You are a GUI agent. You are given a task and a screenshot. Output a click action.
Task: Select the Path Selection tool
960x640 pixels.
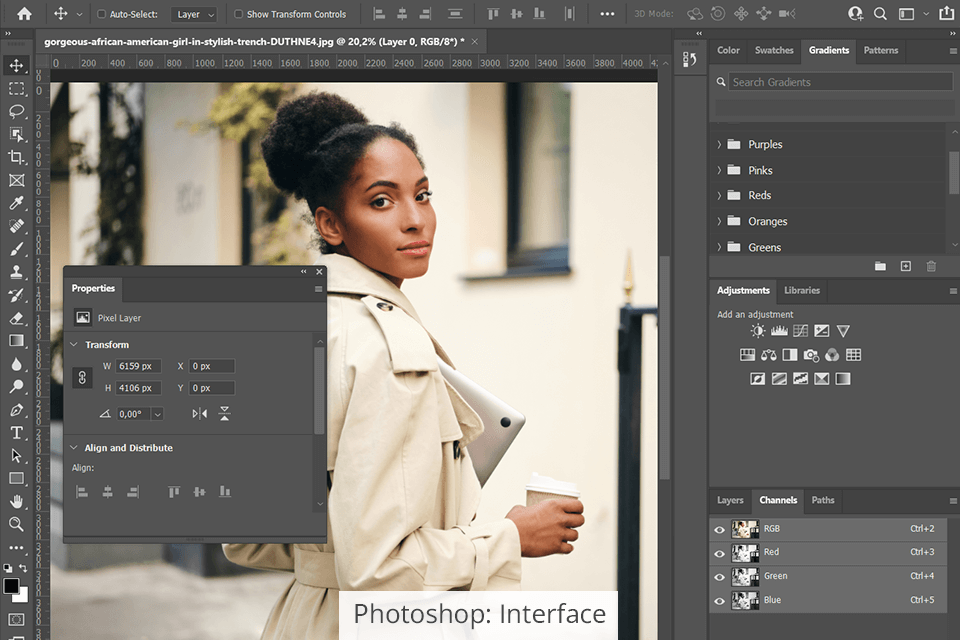(x=17, y=456)
